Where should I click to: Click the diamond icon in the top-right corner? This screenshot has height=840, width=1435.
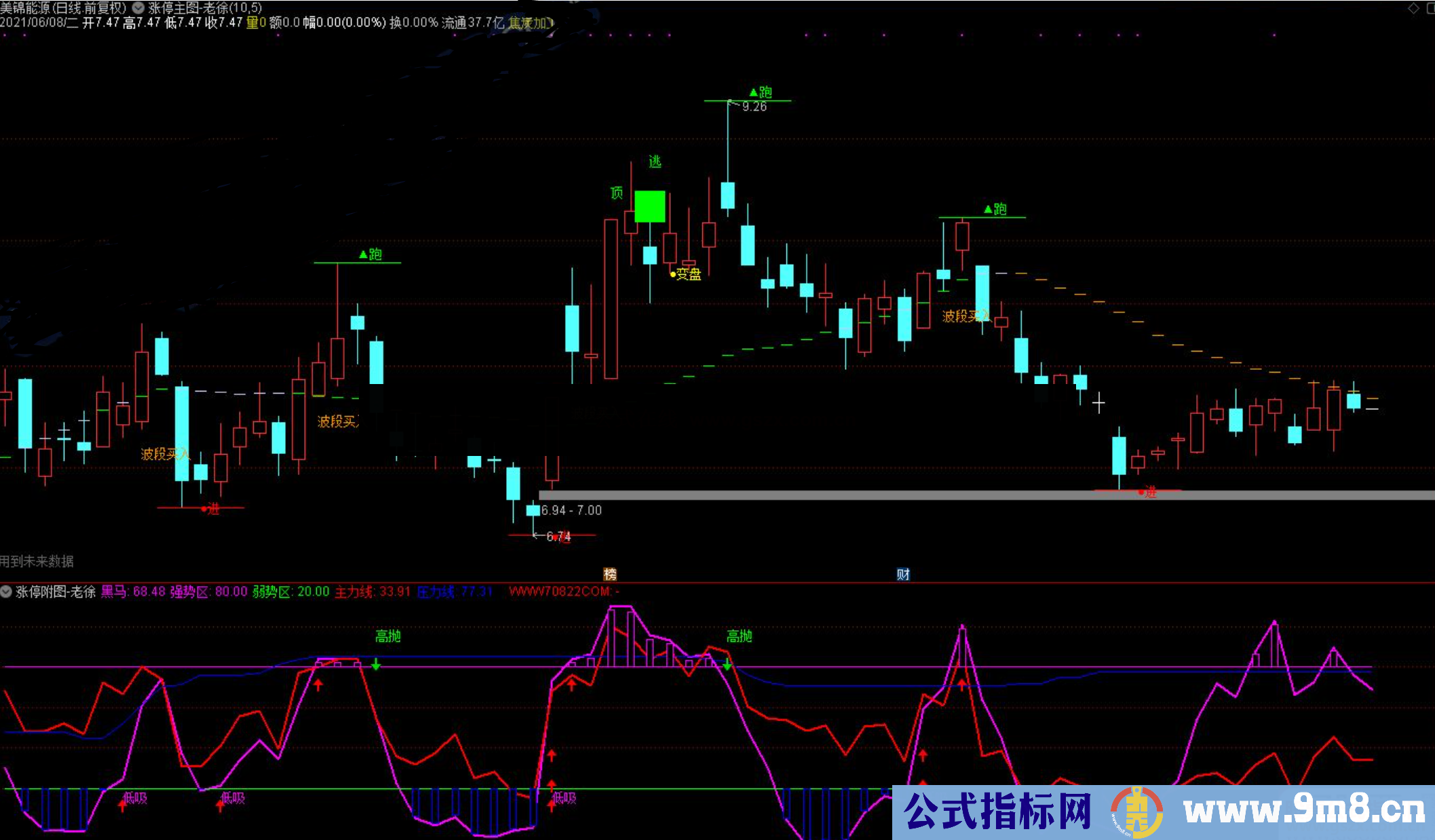(x=1414, y=8)
